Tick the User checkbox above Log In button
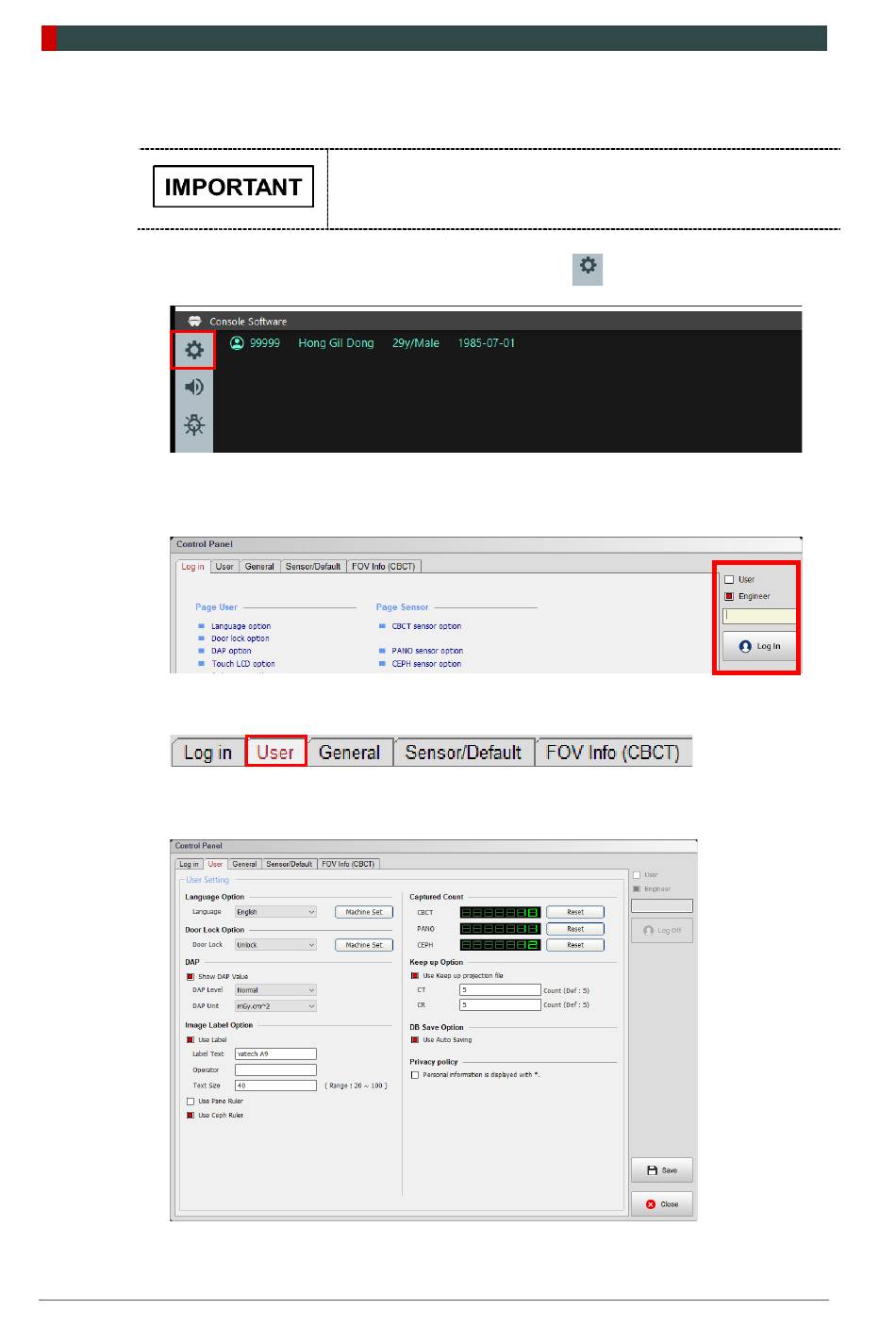Viewport: 896px width, 1326px height. pos(729,580)
